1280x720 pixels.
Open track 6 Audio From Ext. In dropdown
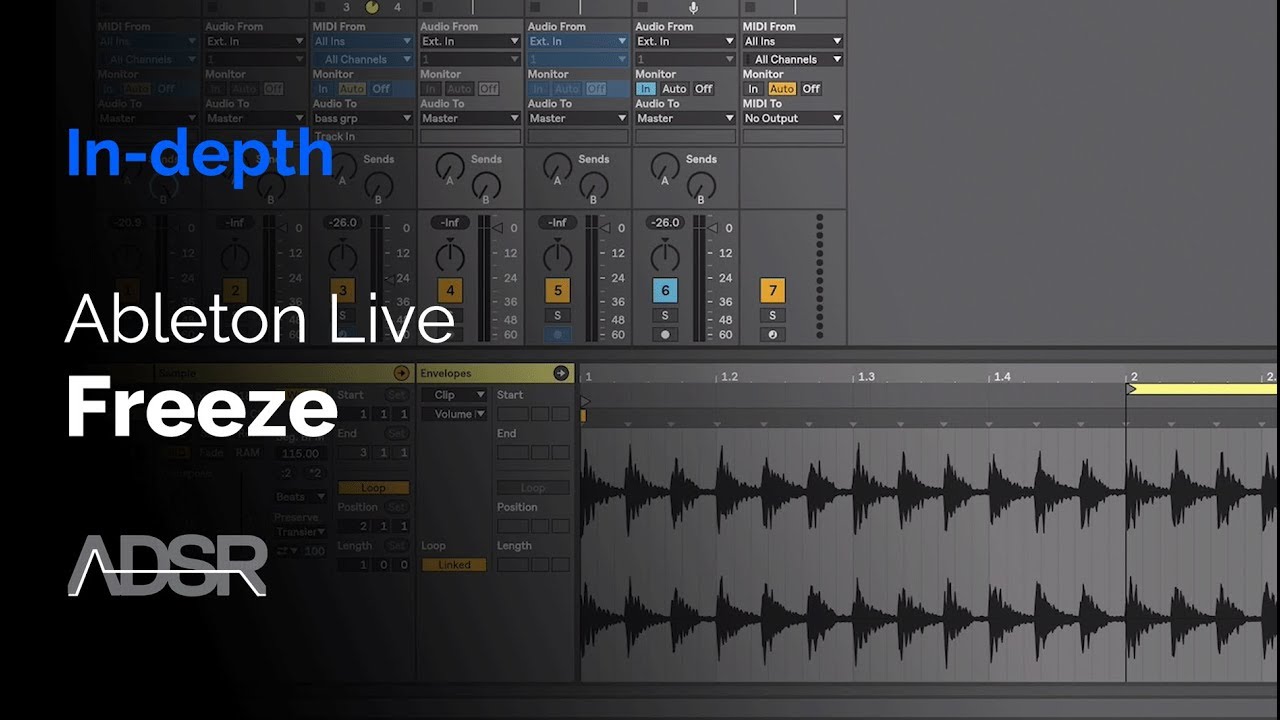click(685, 41)
